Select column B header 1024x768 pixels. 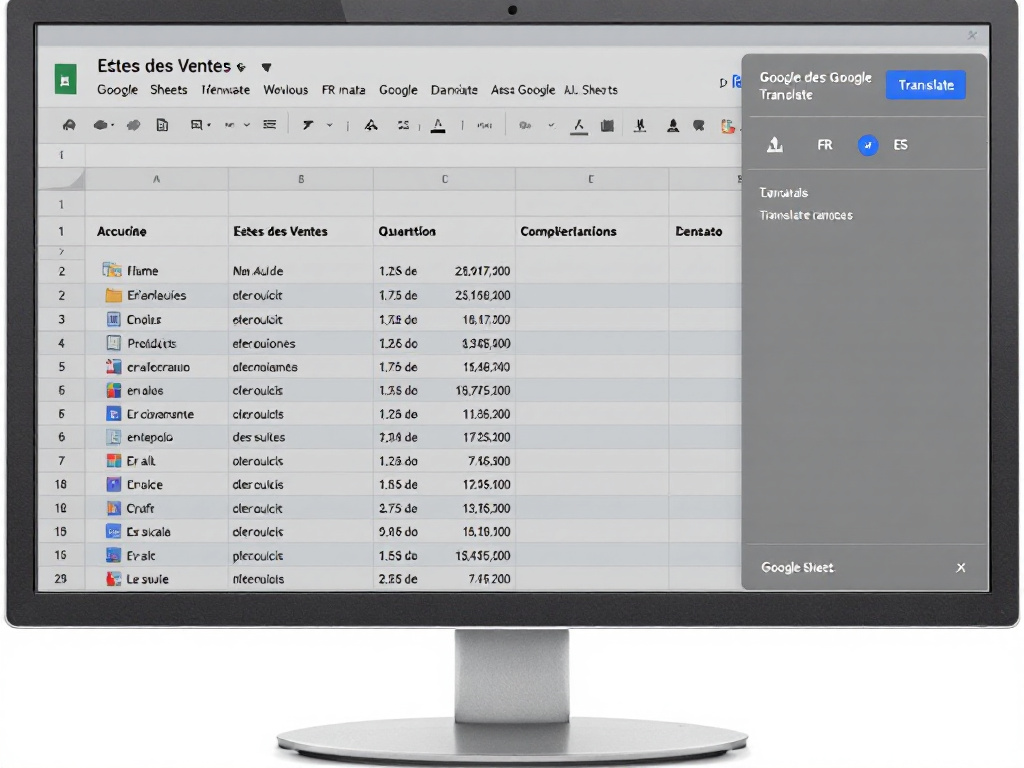tap(301, 179)
